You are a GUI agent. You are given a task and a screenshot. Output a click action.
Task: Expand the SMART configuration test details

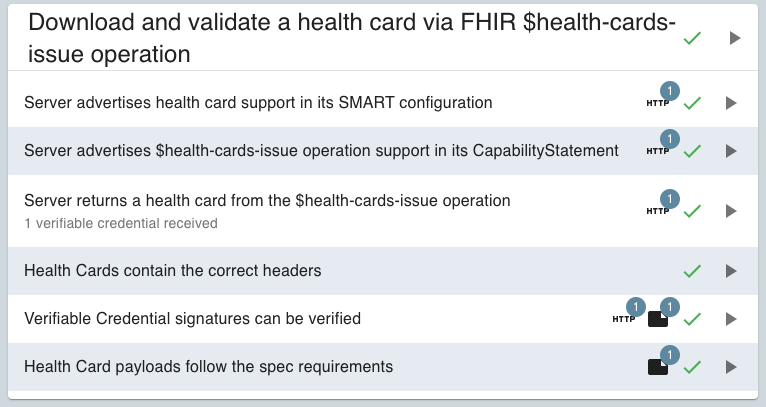(731, 103)
